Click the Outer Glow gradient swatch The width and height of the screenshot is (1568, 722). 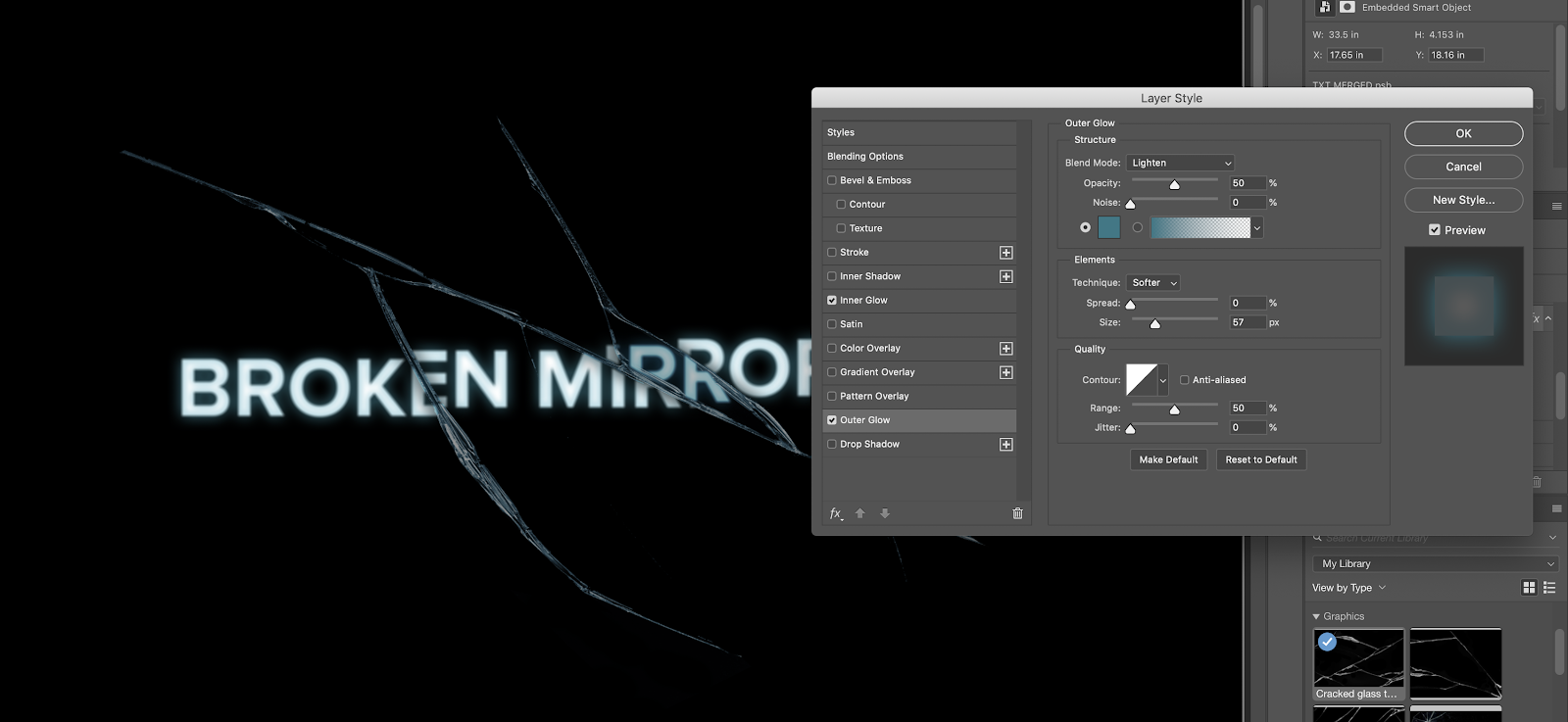point(1200,227)
